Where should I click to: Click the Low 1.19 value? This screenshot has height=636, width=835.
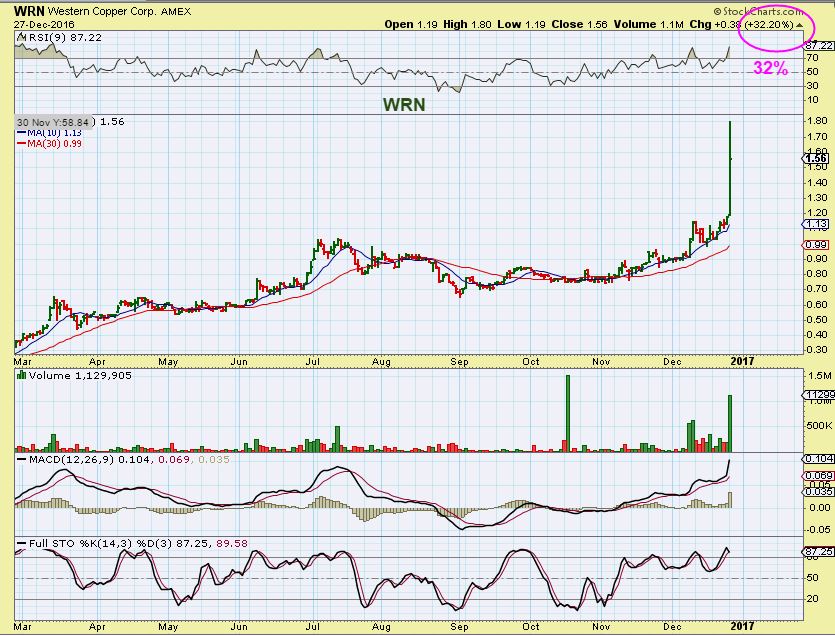click(521, 25)
